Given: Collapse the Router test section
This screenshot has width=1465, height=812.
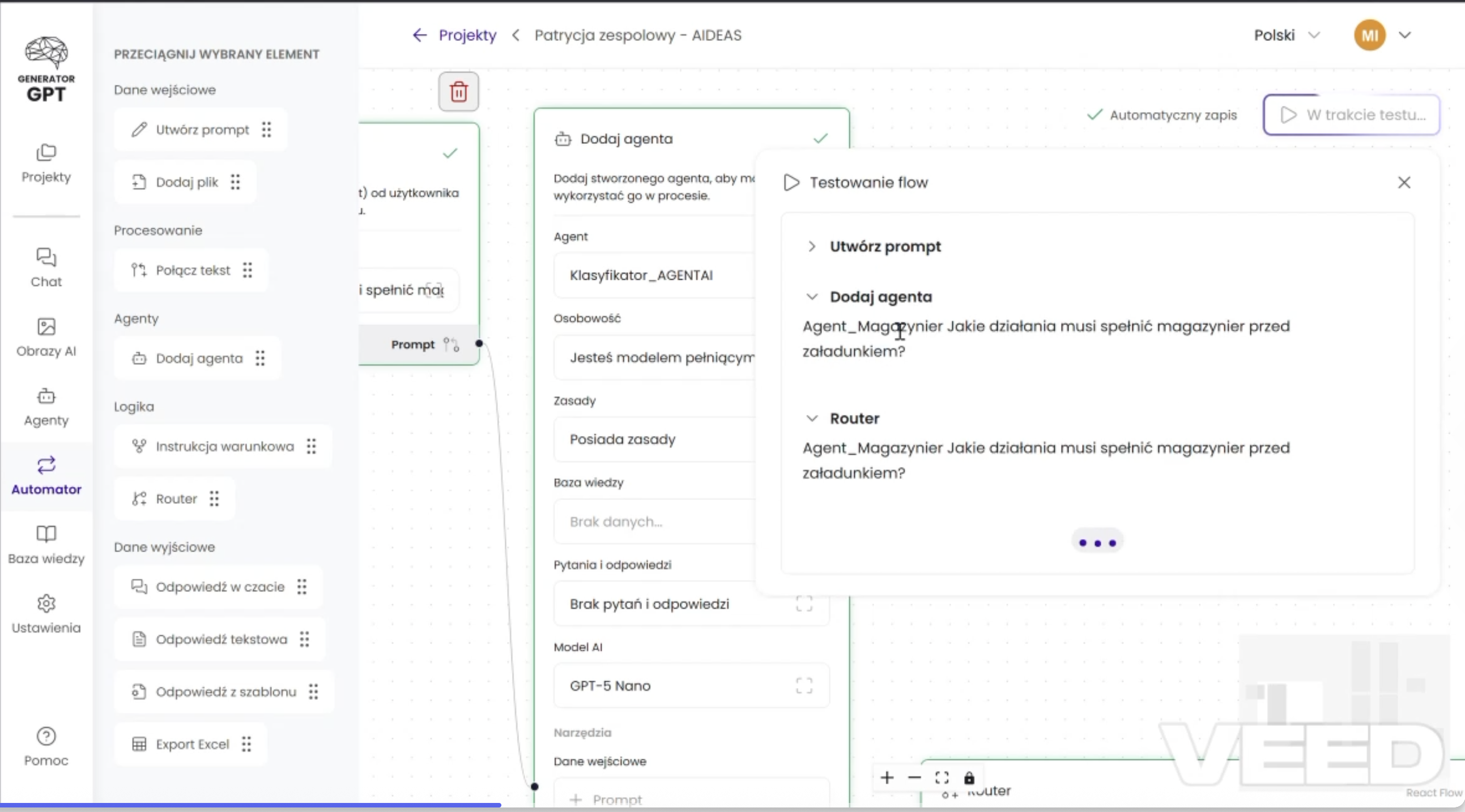Looking at the screenshot, I should tap(812, 418).
